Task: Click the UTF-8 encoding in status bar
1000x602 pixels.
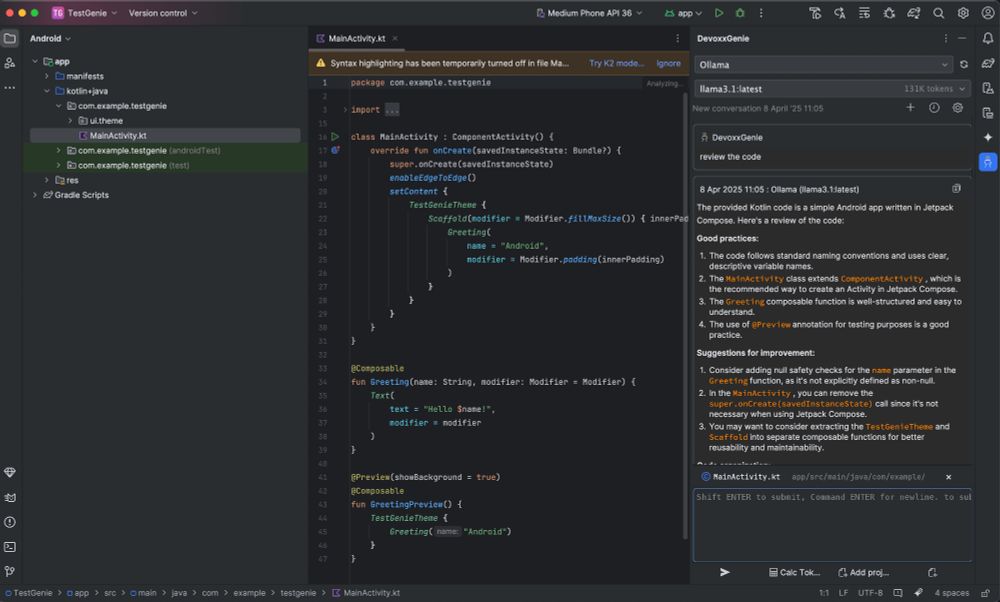Action: (x=870, y=593)
